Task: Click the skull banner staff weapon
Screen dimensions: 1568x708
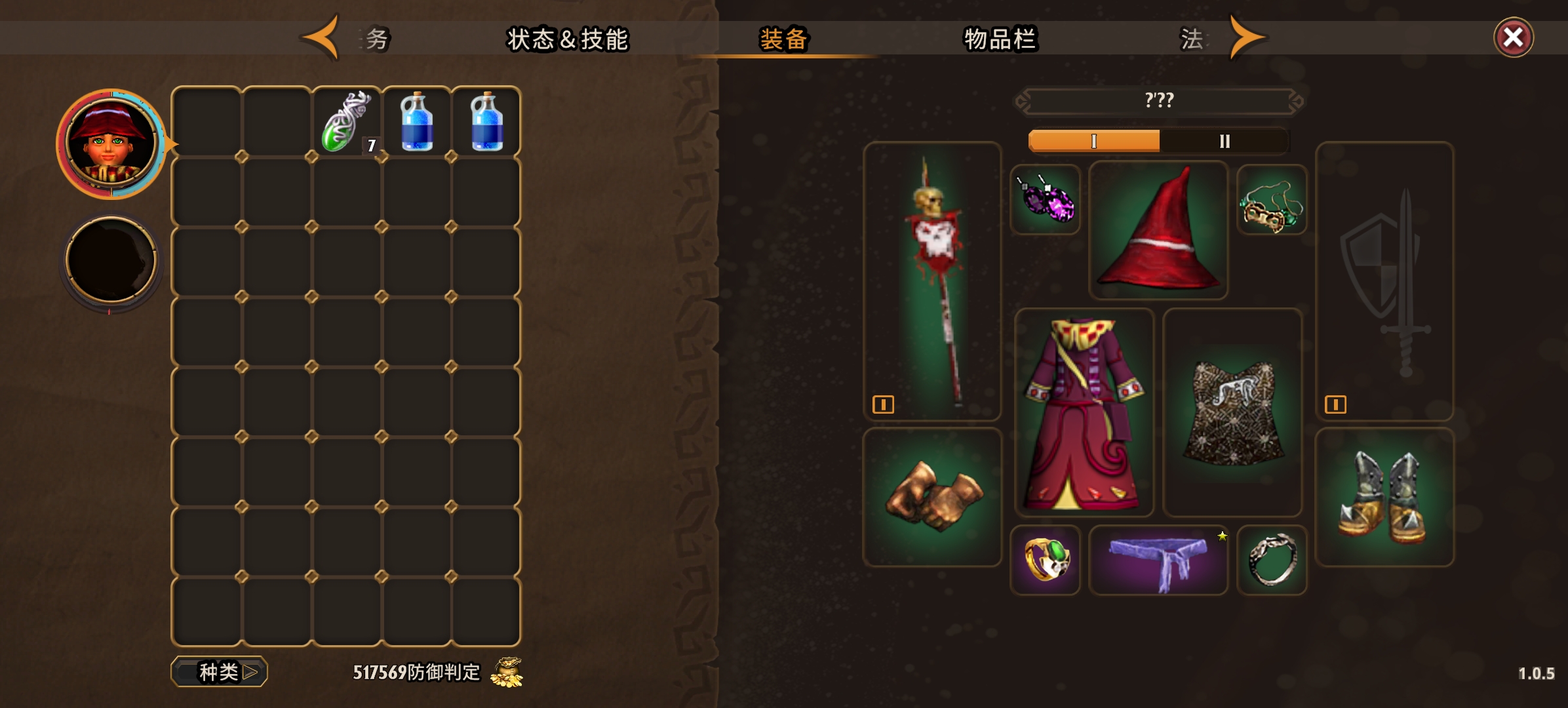Action: 932,281
